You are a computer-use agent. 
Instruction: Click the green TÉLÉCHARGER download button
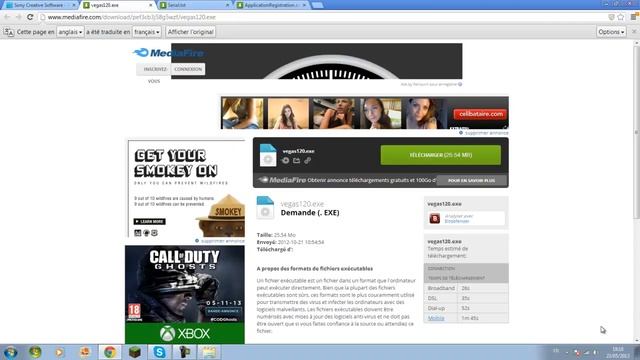click(x=441, y=155)
